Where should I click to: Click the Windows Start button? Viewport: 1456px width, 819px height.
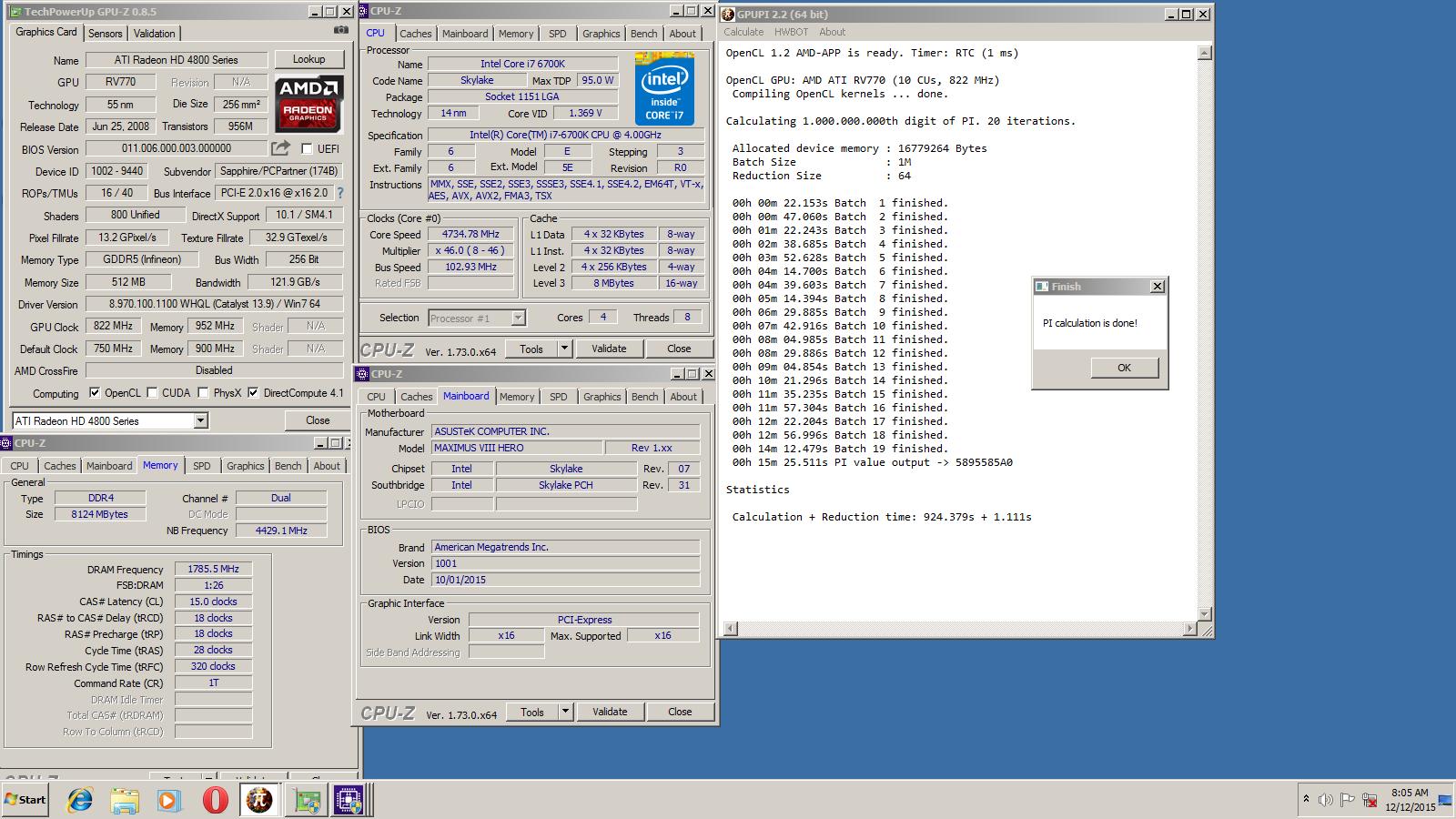click(x=25, y=800)
